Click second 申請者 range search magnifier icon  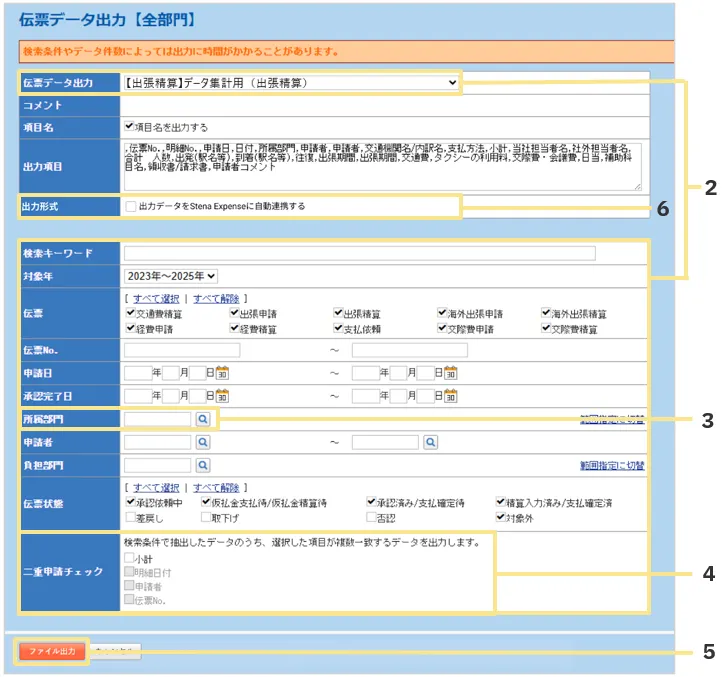(x=431, y=441)
